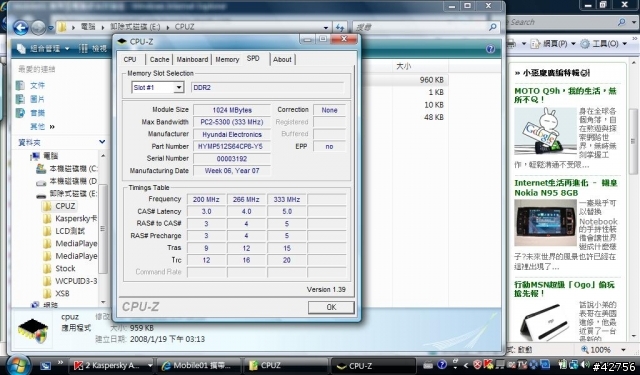Select the SPD tab in CPU-Z
This screenshot has width=640, height=375.
[x=253, y=58]
